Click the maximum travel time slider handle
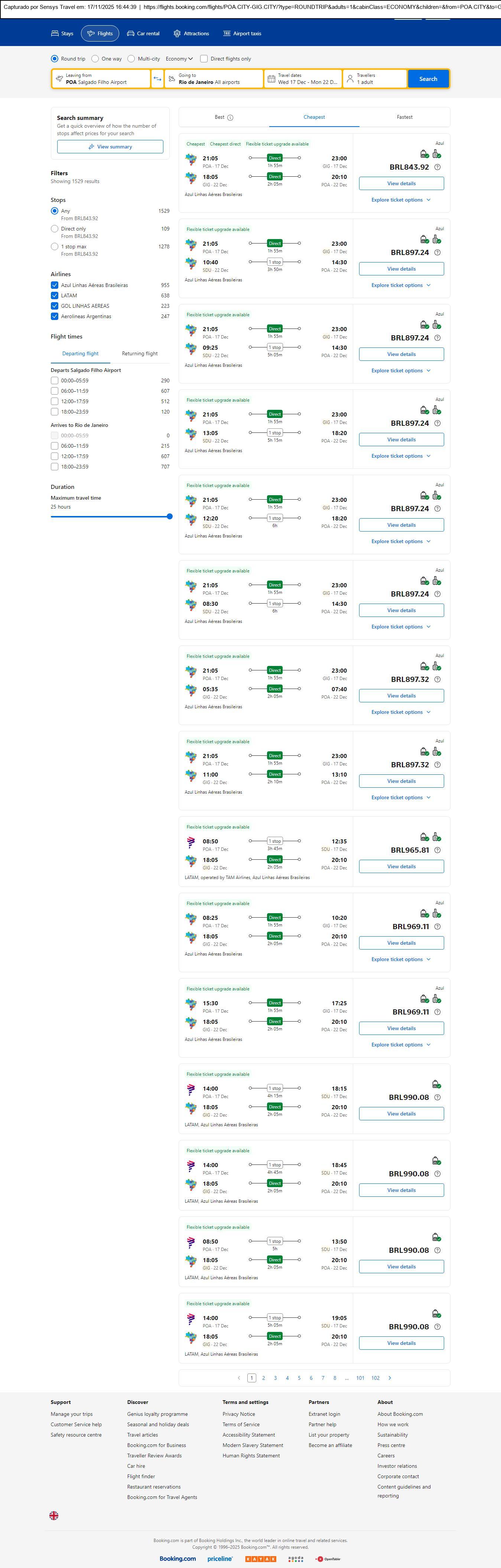Image resolution: width=501 pixels, height=1568 pixels. coord(169,516)
